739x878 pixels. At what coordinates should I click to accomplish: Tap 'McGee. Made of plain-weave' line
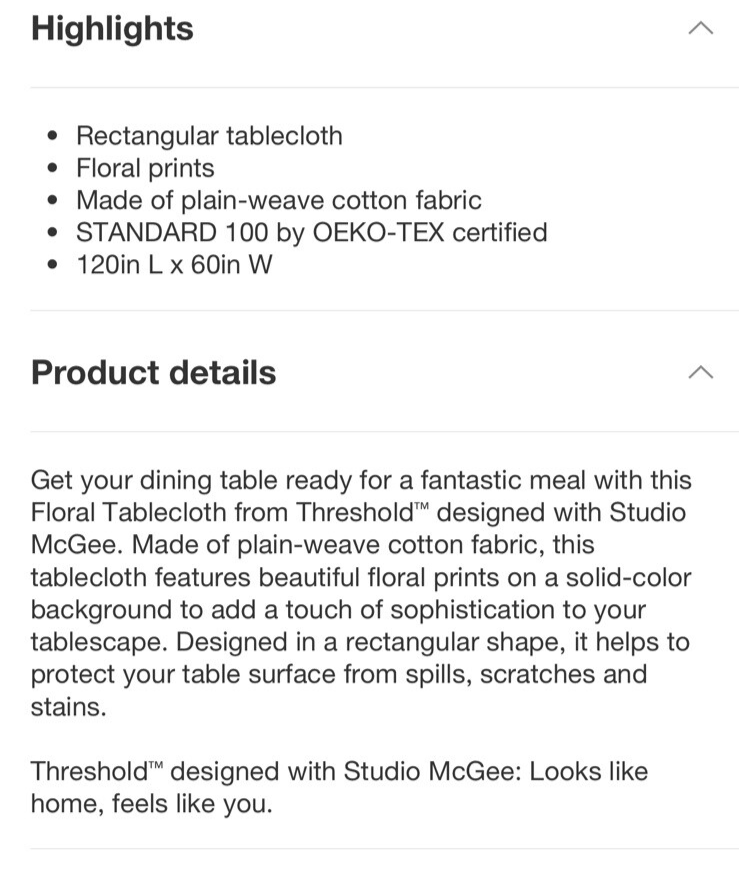point(312,545)
